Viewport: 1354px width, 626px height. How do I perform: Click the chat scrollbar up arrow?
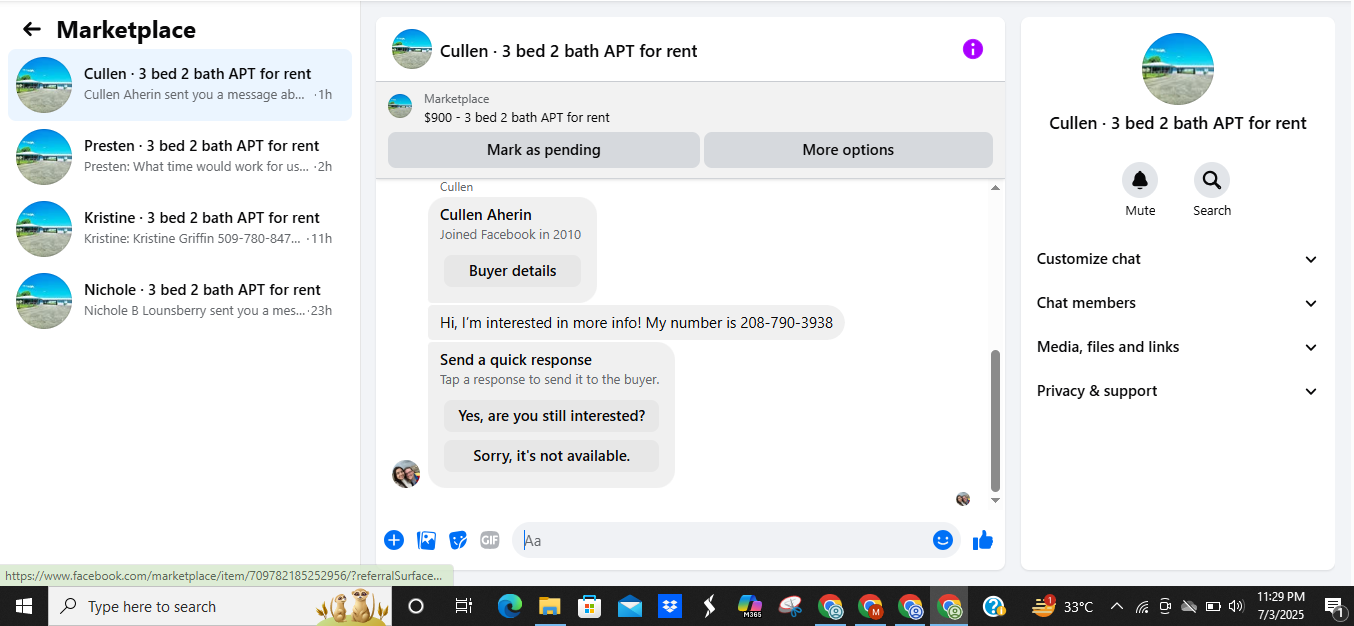coord(995,188)
